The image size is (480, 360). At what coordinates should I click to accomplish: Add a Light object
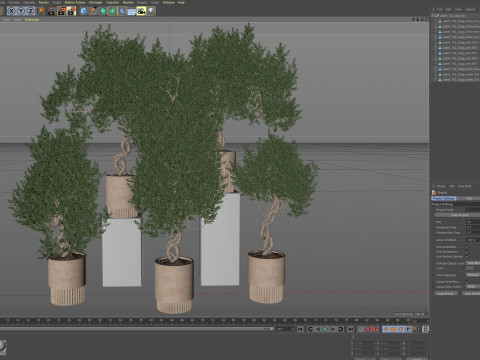click(151, 11)
